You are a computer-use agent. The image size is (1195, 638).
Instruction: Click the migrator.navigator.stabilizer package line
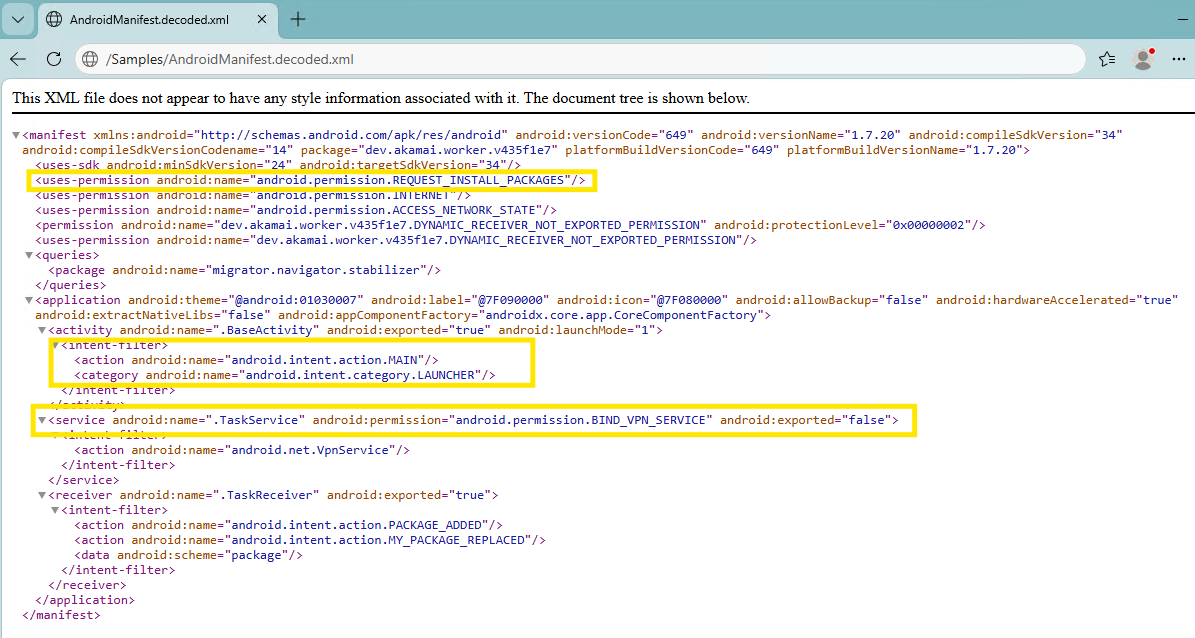pos(245,270)
